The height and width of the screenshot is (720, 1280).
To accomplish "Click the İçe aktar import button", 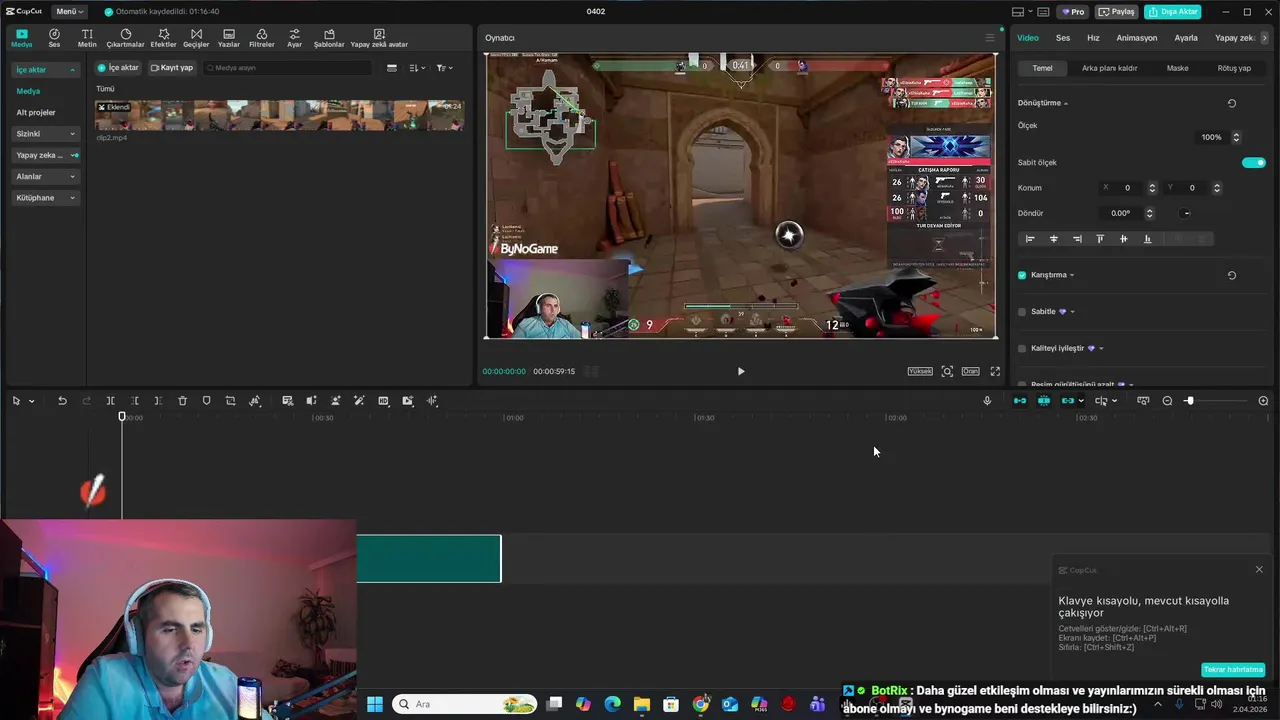I will (118, 68).
